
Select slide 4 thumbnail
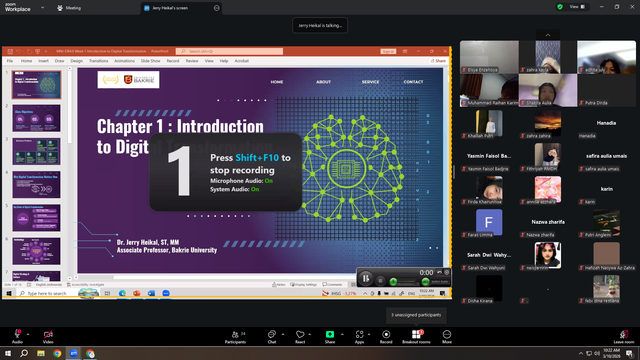coord(36,185)
